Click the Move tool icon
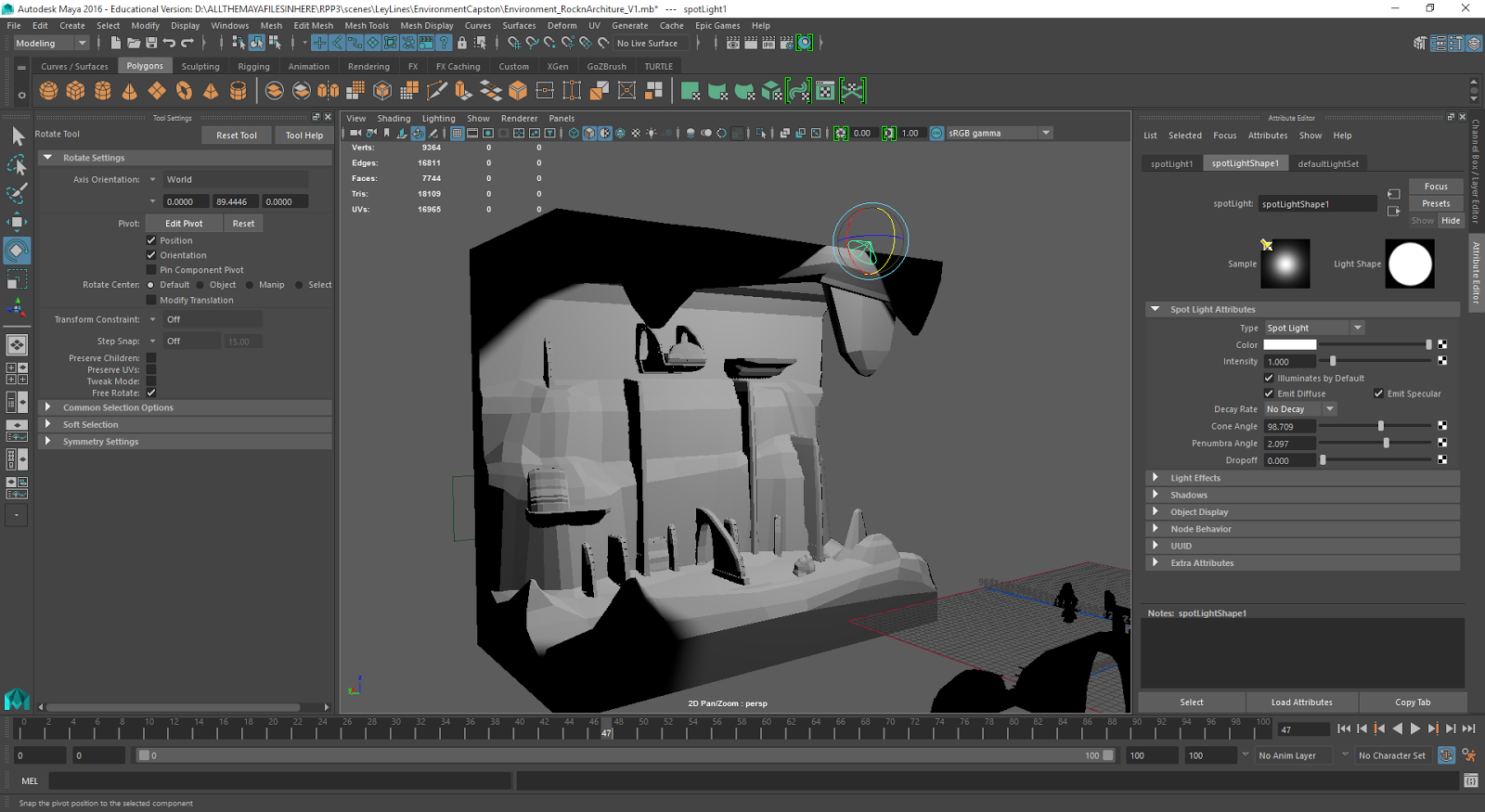Screen dimensions: 1485x812 point(17,222)
